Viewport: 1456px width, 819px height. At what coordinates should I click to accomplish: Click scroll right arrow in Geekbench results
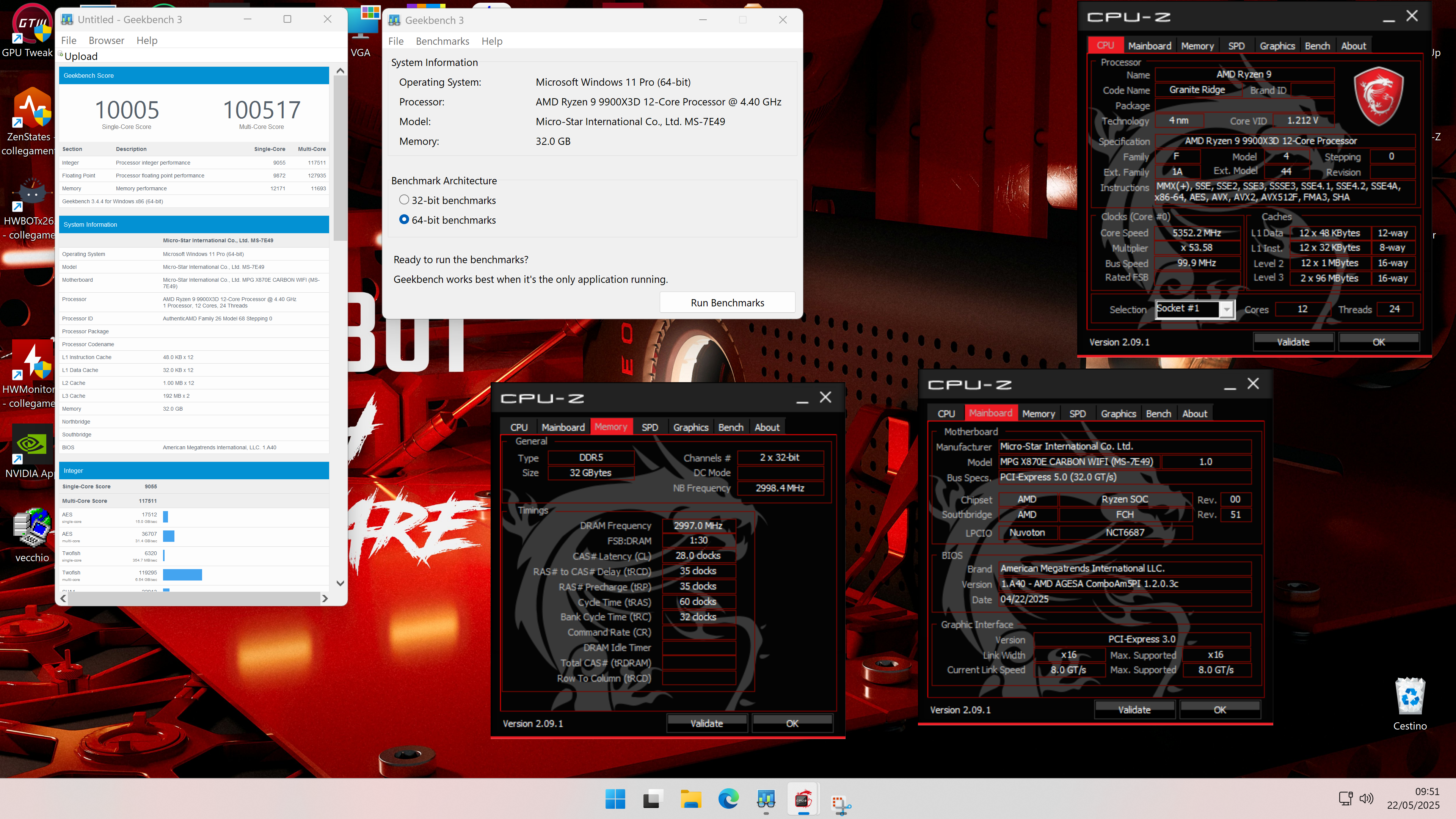point(325,598)
